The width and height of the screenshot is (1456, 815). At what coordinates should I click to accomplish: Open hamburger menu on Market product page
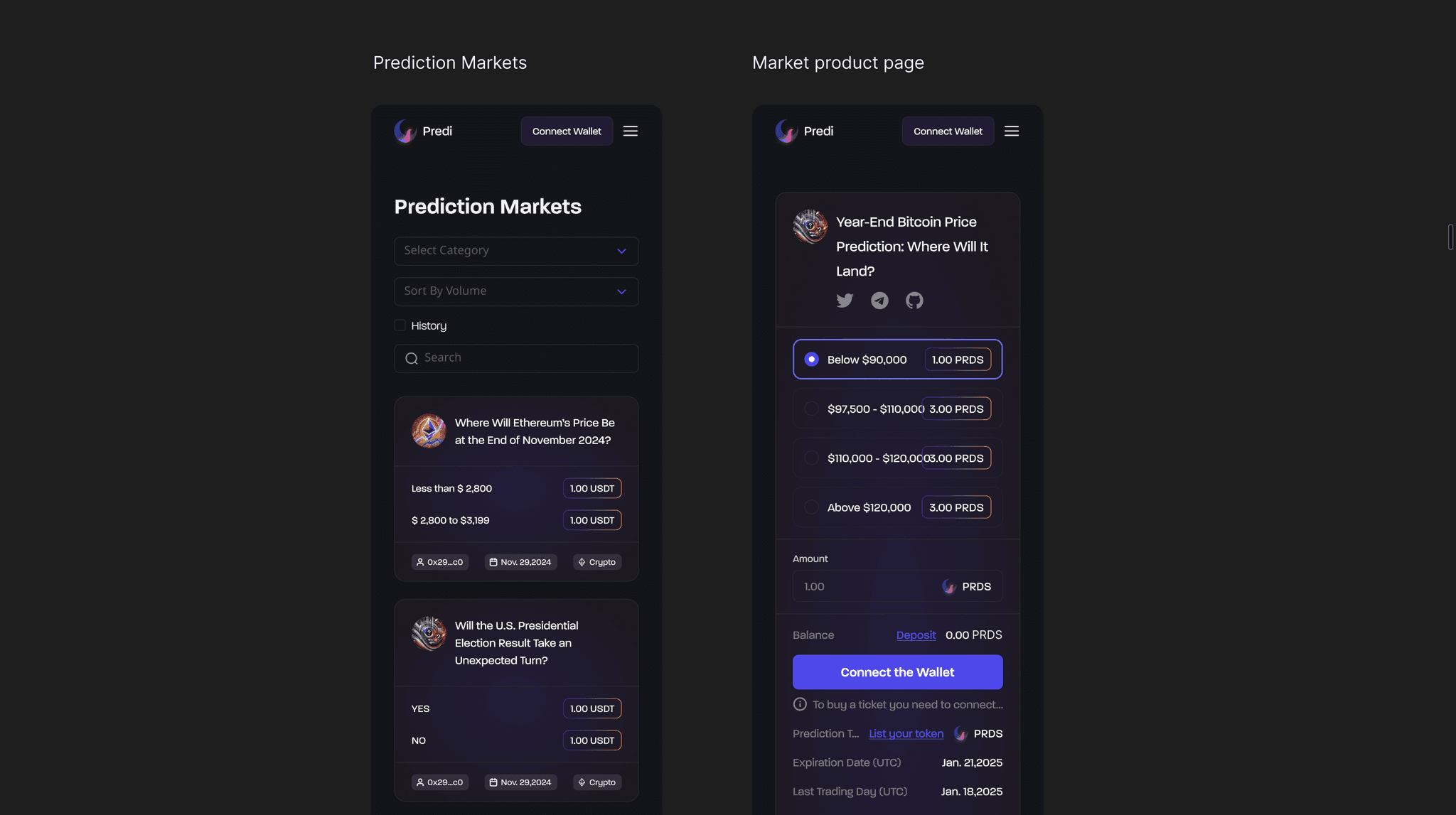pos(1012,131)
